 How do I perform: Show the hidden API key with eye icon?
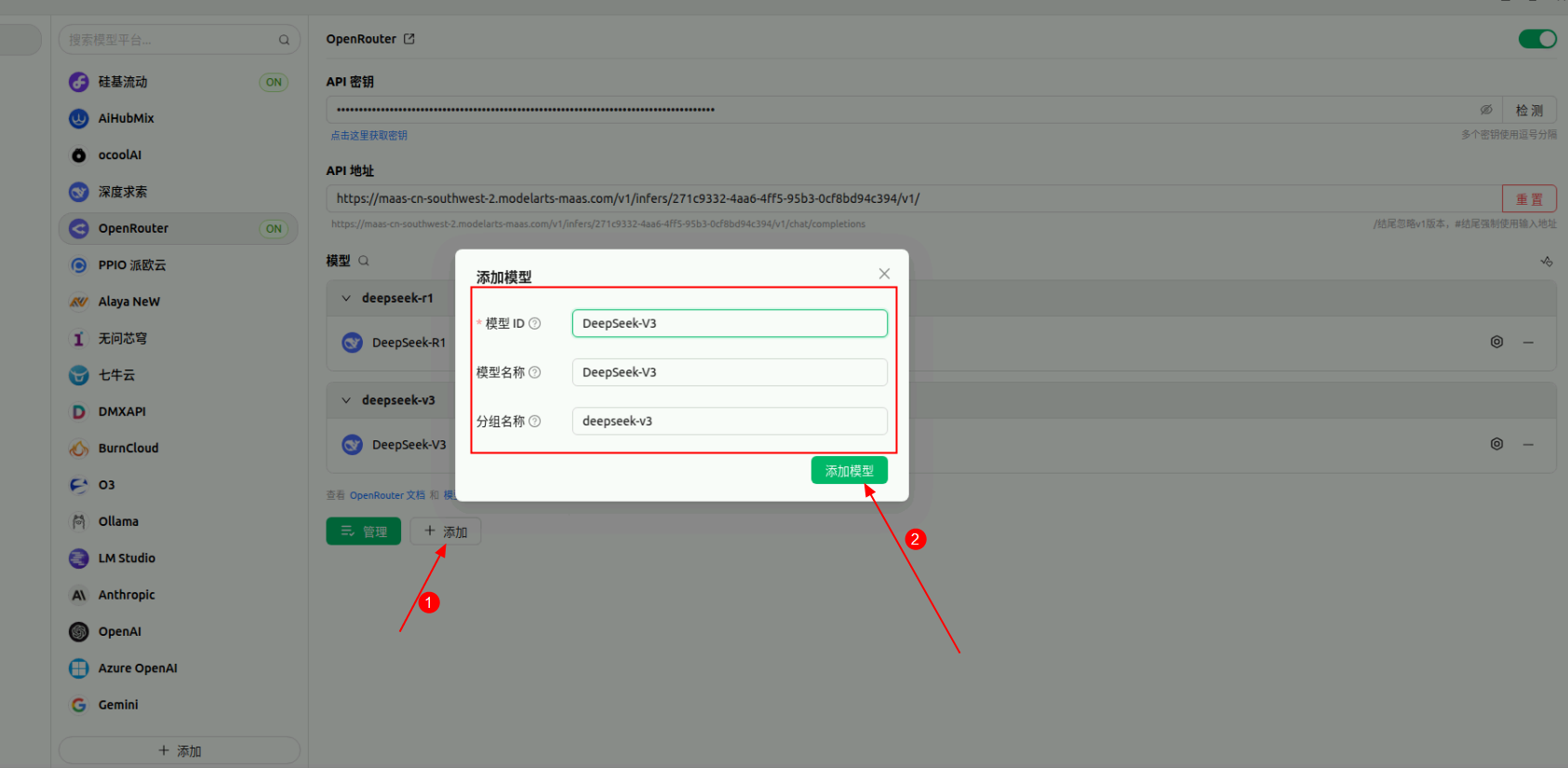[x=1486, y=110]
